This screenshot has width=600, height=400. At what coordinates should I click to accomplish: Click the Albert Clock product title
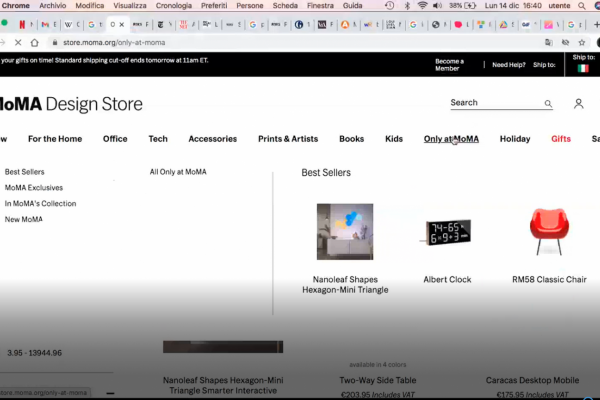tap(447, 279)
